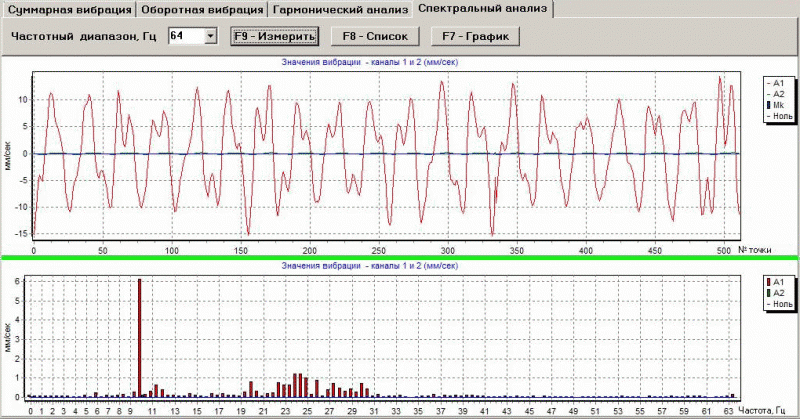Click upper chart title Значения вибрации
Image resolution: width=800 pixels, height=419 pixels.
click(x=370, y=62)
